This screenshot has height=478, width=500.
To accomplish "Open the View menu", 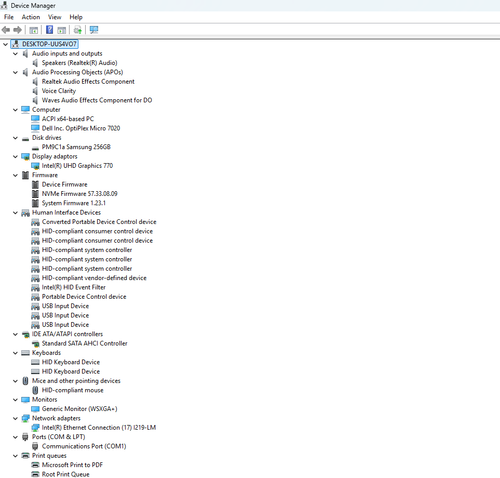I will tap(54, 17).
